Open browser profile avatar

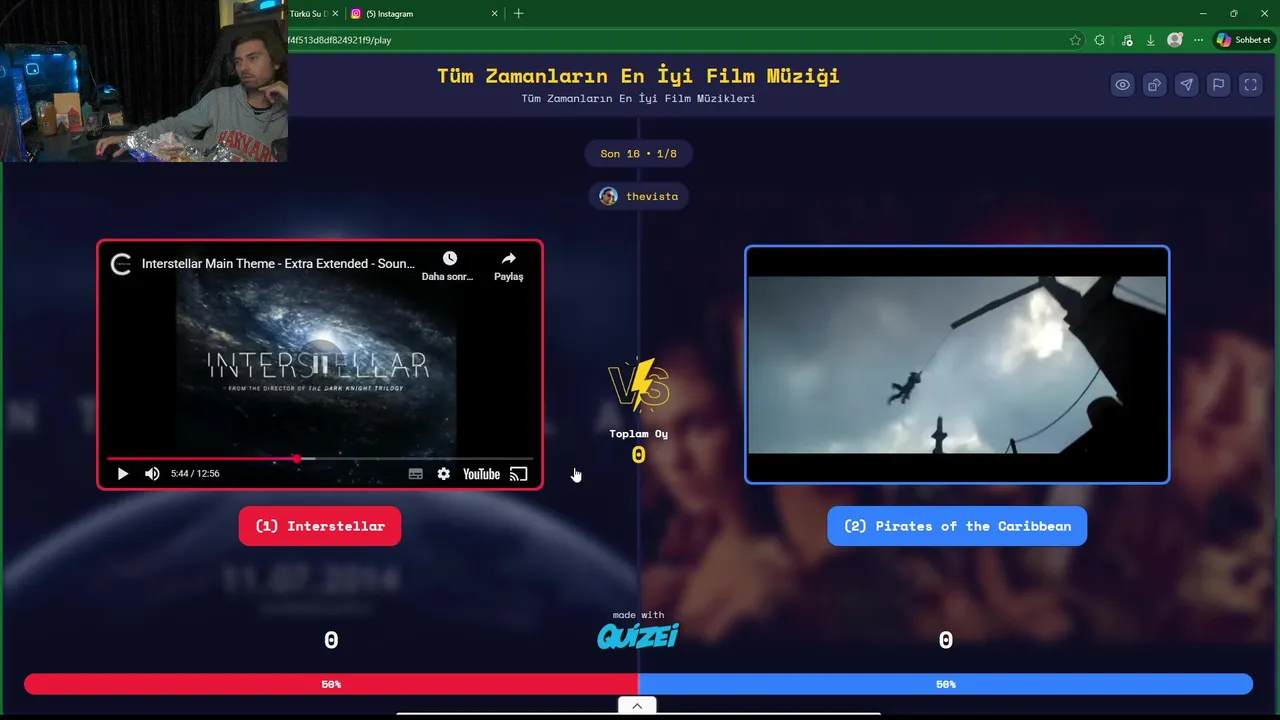click(x=1175, y=40)
